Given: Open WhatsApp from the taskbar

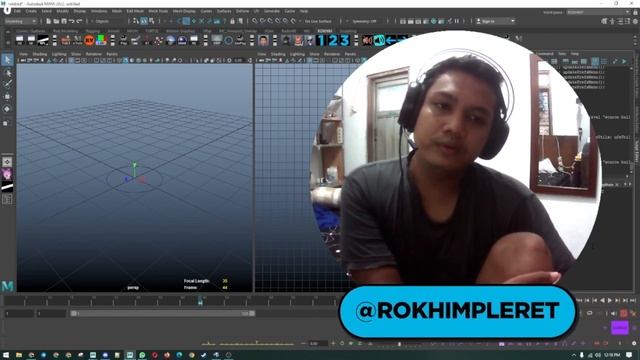Looking at the screenshot, I should click(x=142, y=355).
